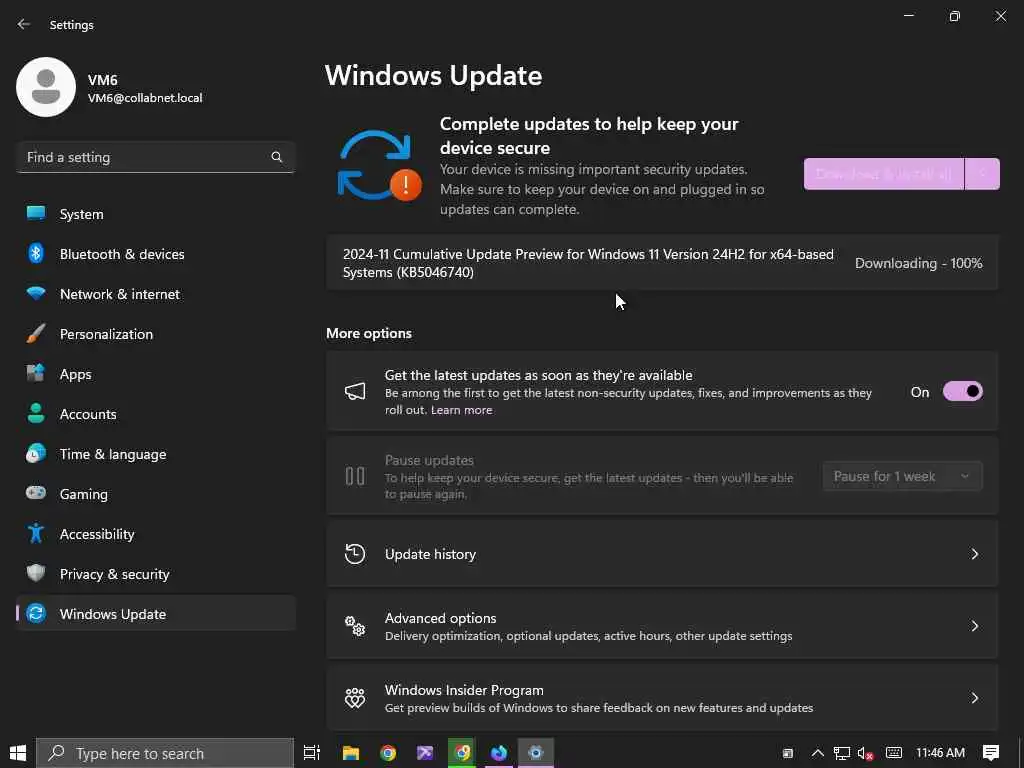Open Update history
The image size is (1024, 768).
pos(662,554)
